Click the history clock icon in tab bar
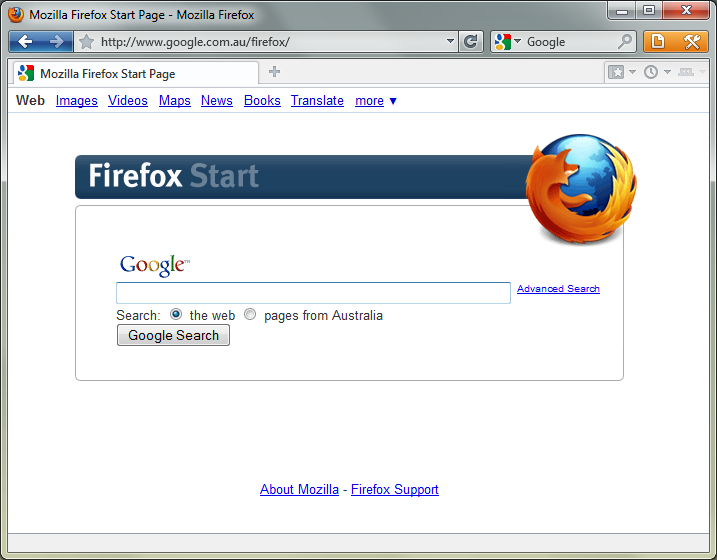 651,72
